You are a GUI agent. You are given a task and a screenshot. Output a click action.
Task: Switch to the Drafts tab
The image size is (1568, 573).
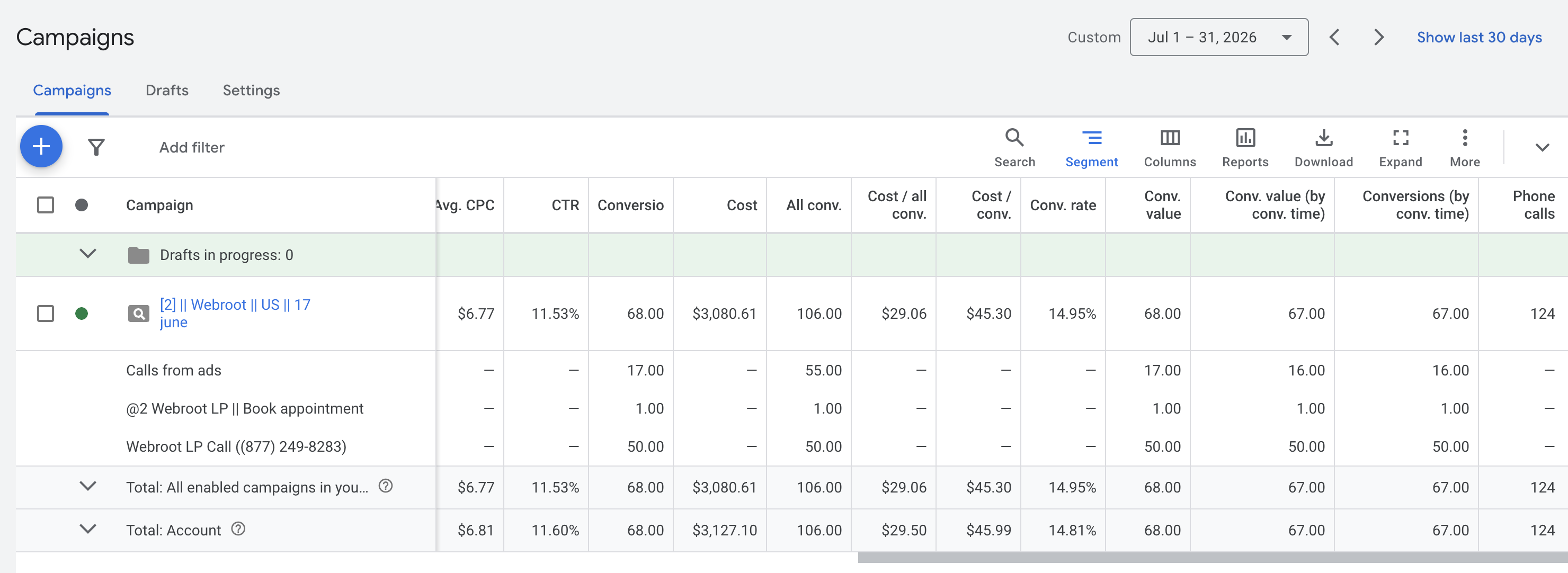(167, 90)
